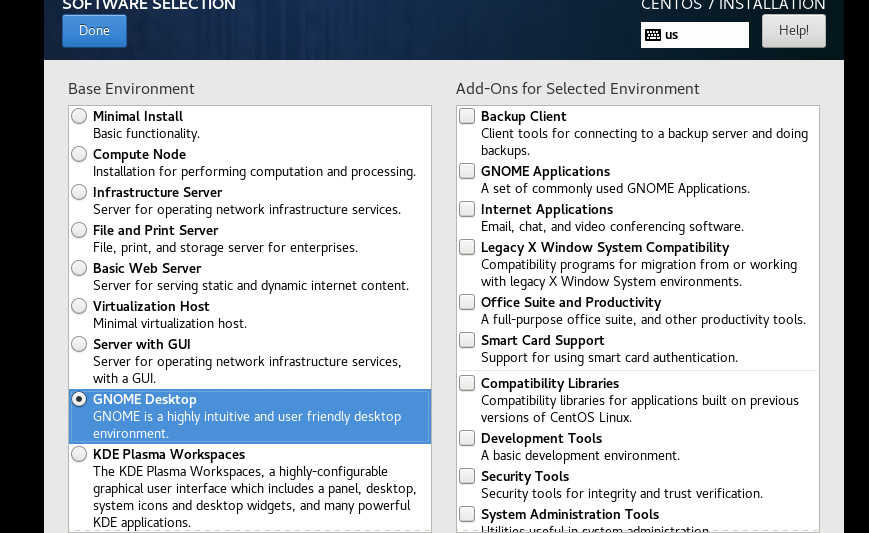
Task: Toggle Smart Card Support checkbox
Action: 467,341
